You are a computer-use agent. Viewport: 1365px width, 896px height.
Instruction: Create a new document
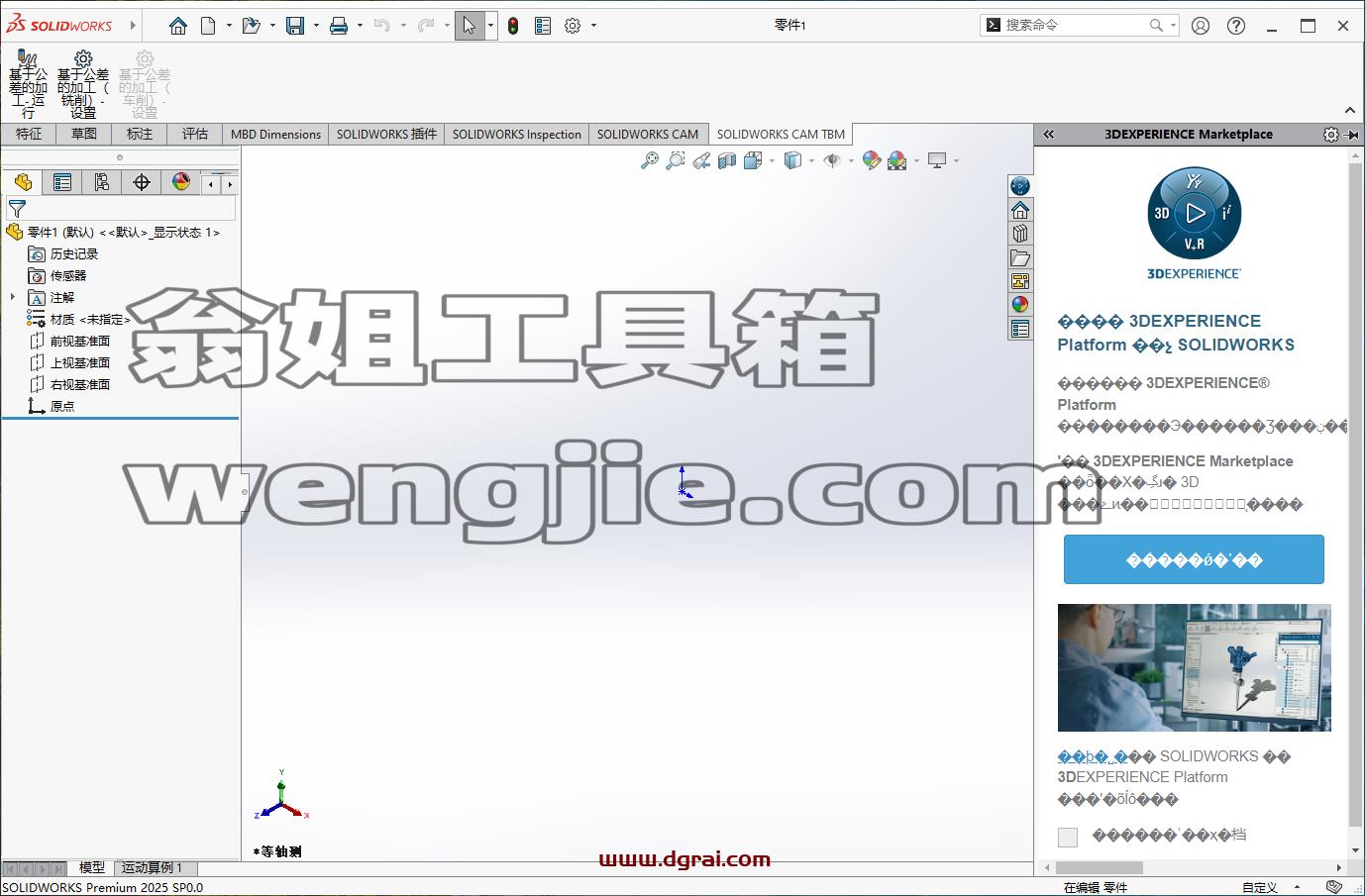[x=208, y=26]
